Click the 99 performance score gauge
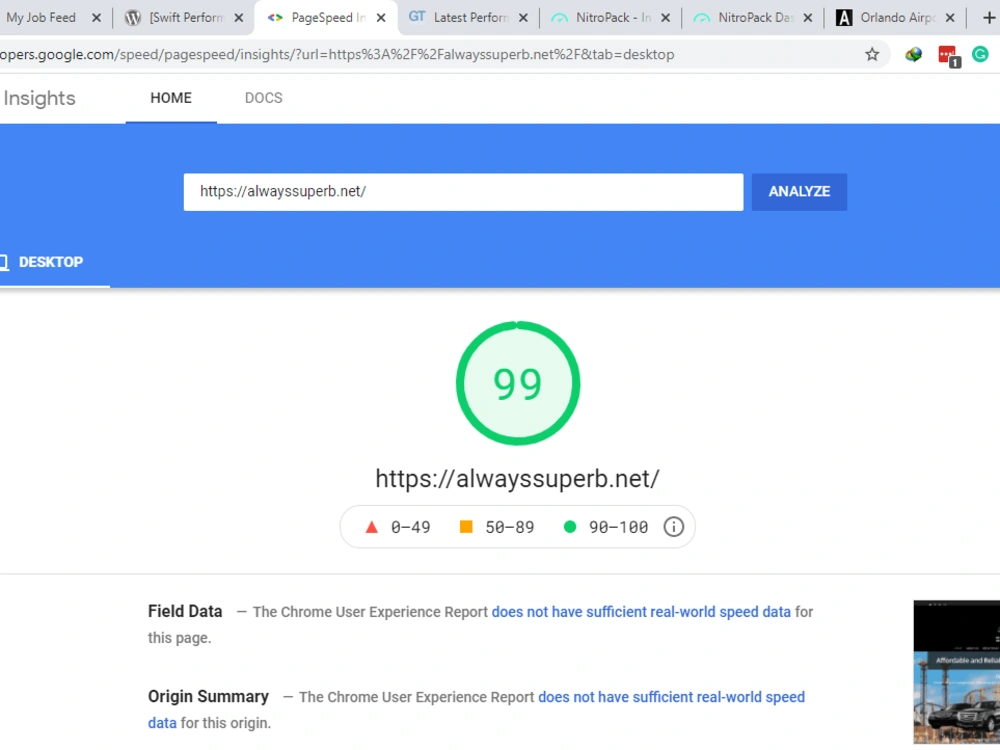The width and height of the screenshot is (1000, 750). [x=518, y=383]
